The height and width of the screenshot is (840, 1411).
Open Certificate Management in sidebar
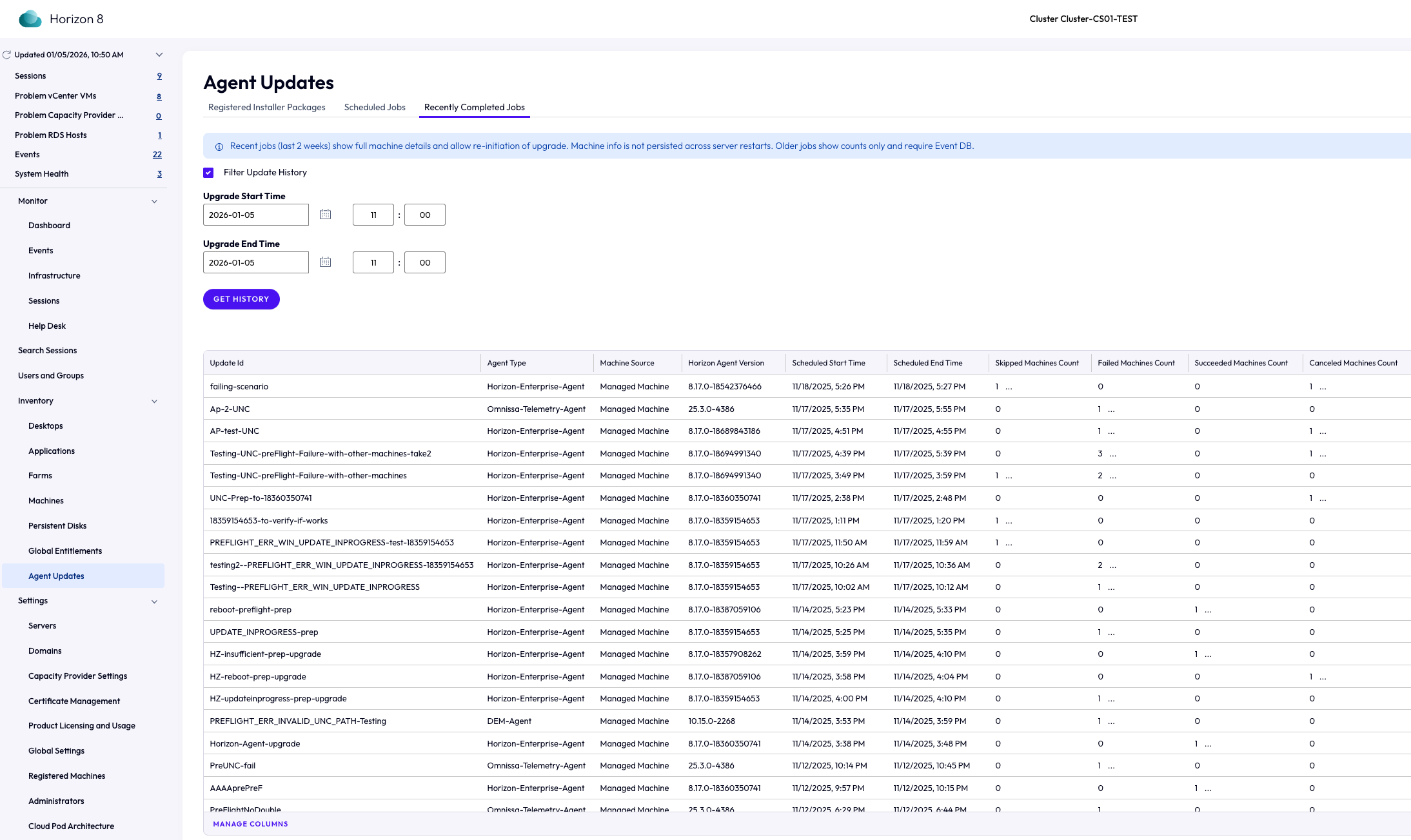pyautogui.click(x=74, y=701)
